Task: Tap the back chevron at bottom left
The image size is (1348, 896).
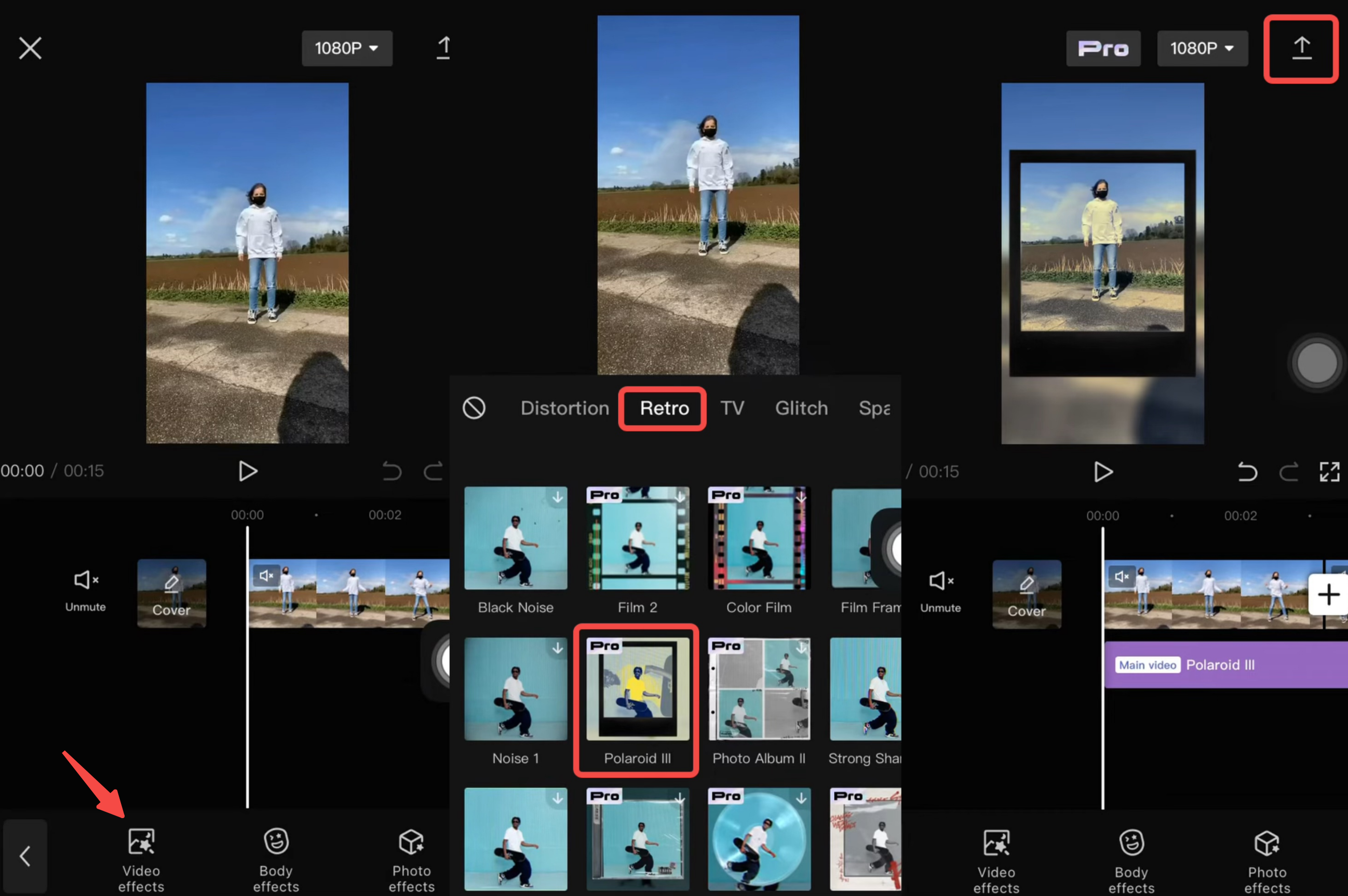Action: tap(24, 856)
